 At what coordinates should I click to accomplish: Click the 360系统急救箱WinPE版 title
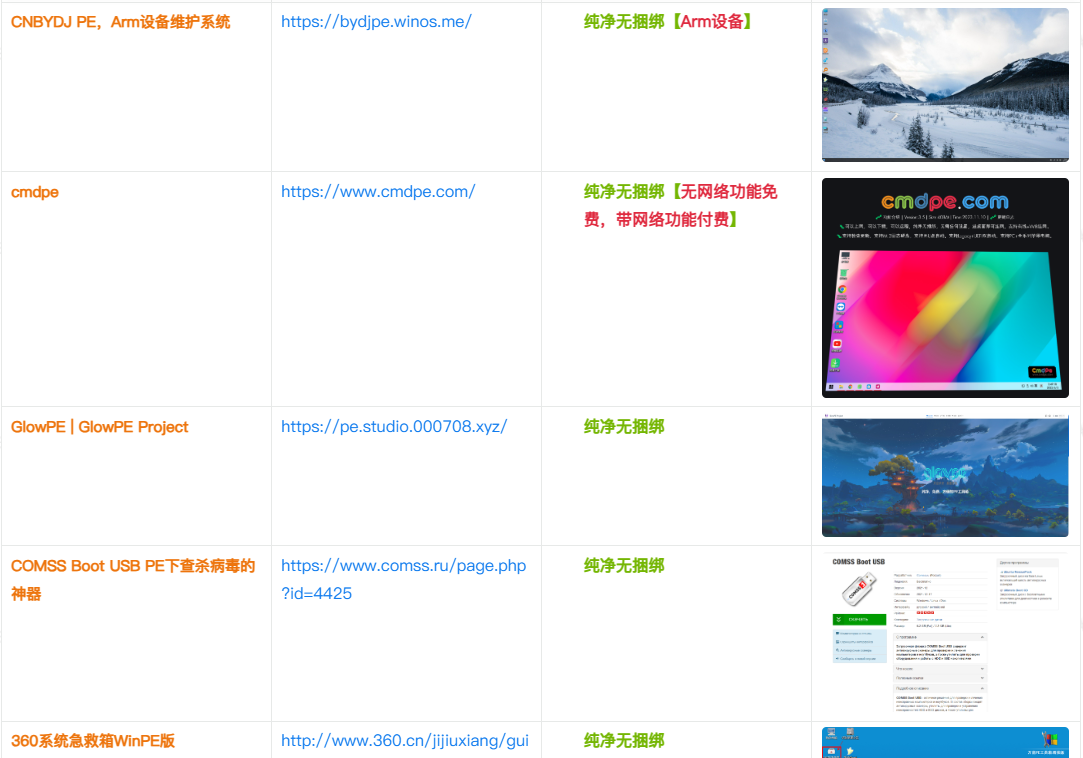(x=93, y=741)
